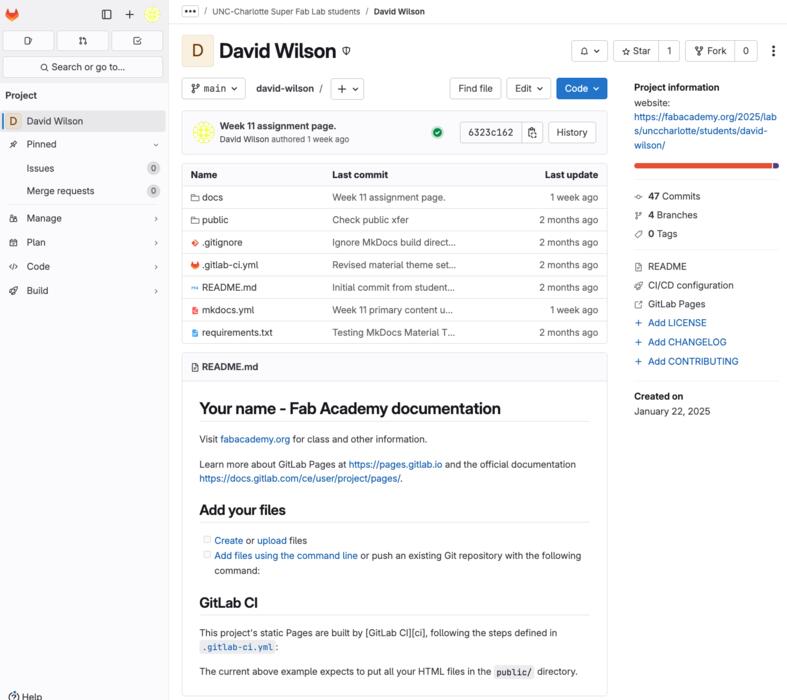Click Add CONTRIBUTING
Screen dimensions: 787x700
[x=693, y=361]
